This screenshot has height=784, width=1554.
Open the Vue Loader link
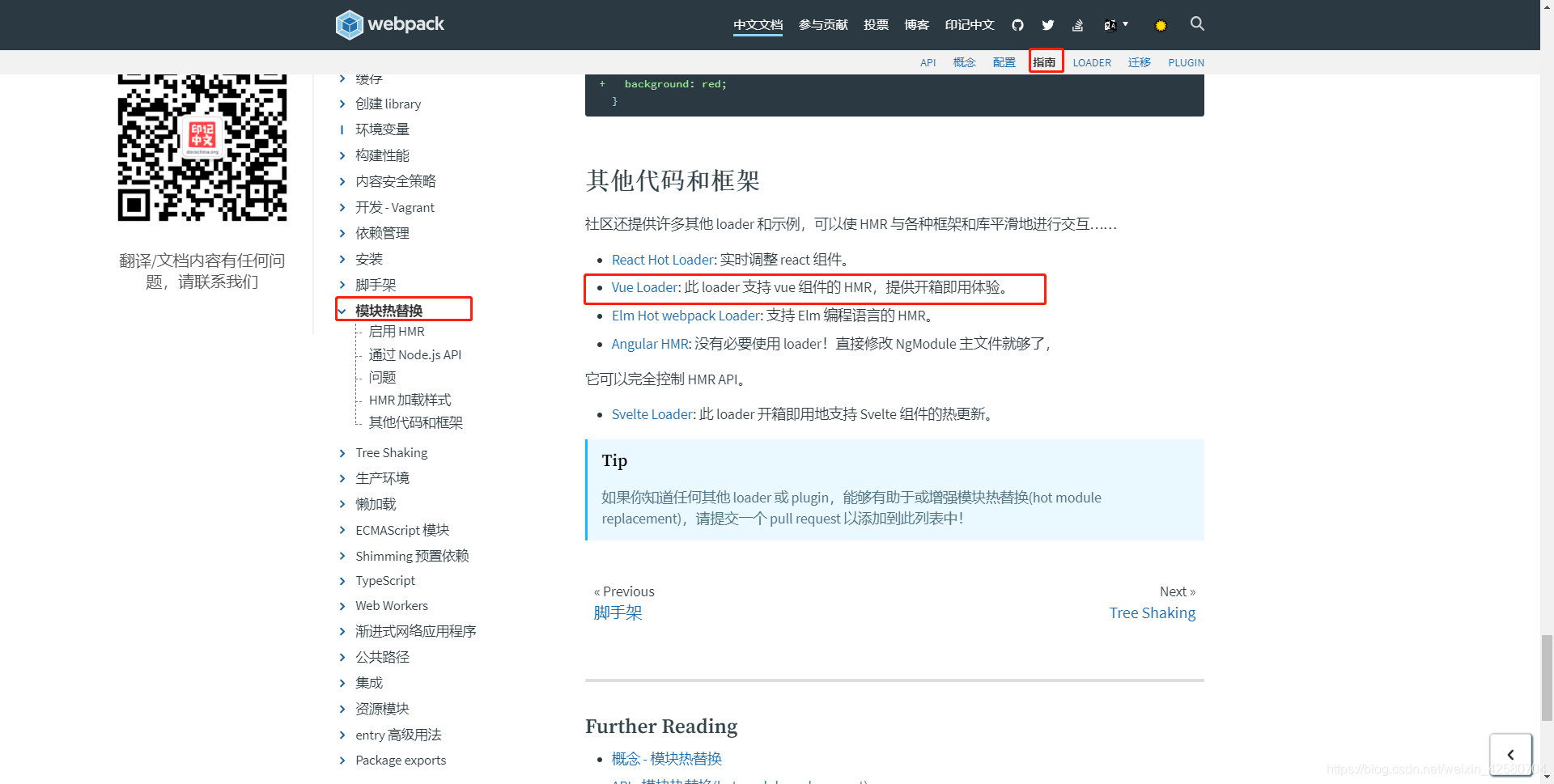[x=644, y=287]
